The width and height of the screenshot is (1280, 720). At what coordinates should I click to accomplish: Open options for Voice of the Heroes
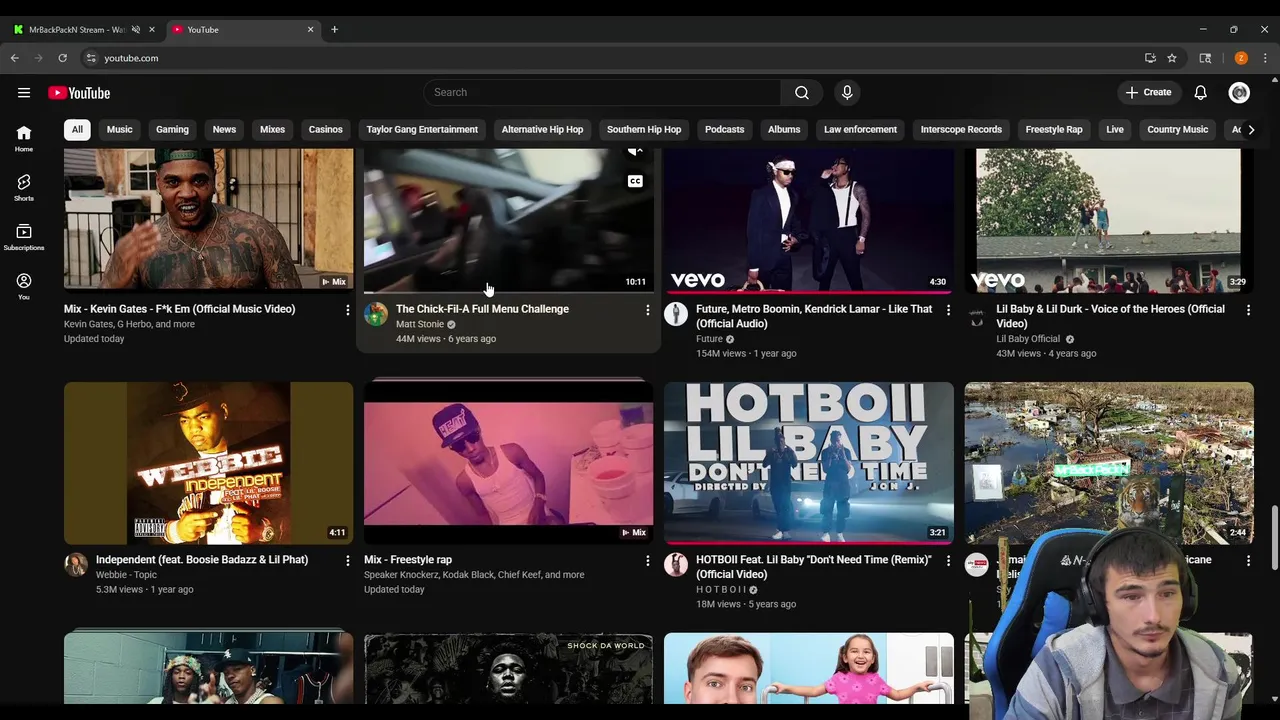click(1248, 310)
